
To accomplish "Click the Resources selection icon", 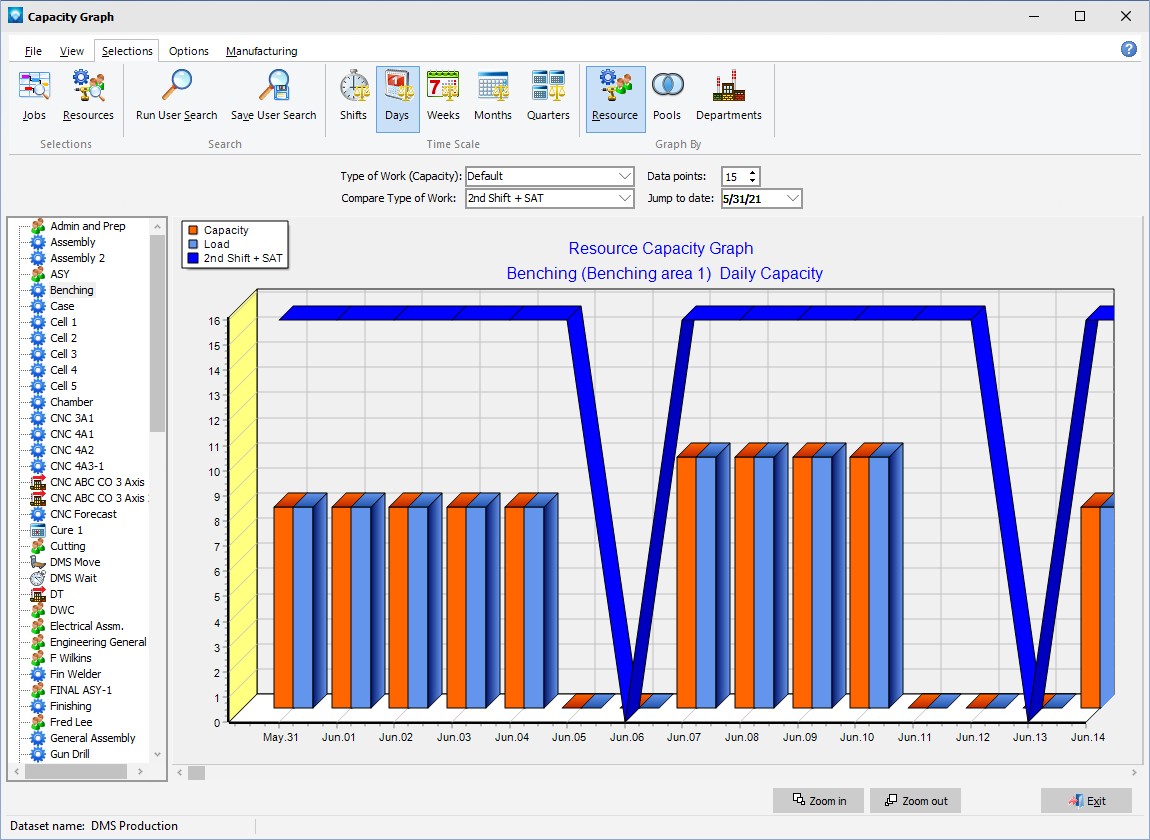I will (88, 97).
